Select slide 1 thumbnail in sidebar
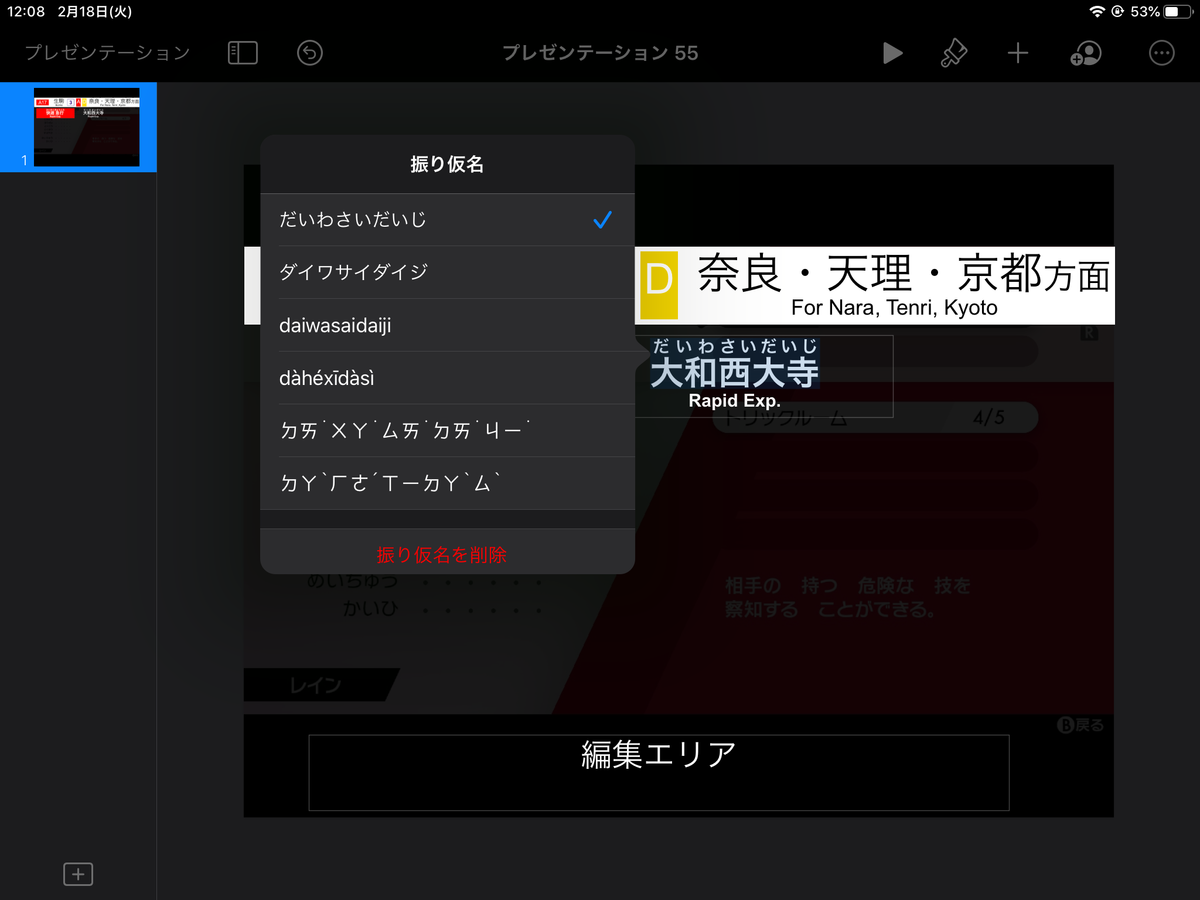 (78, 127)
